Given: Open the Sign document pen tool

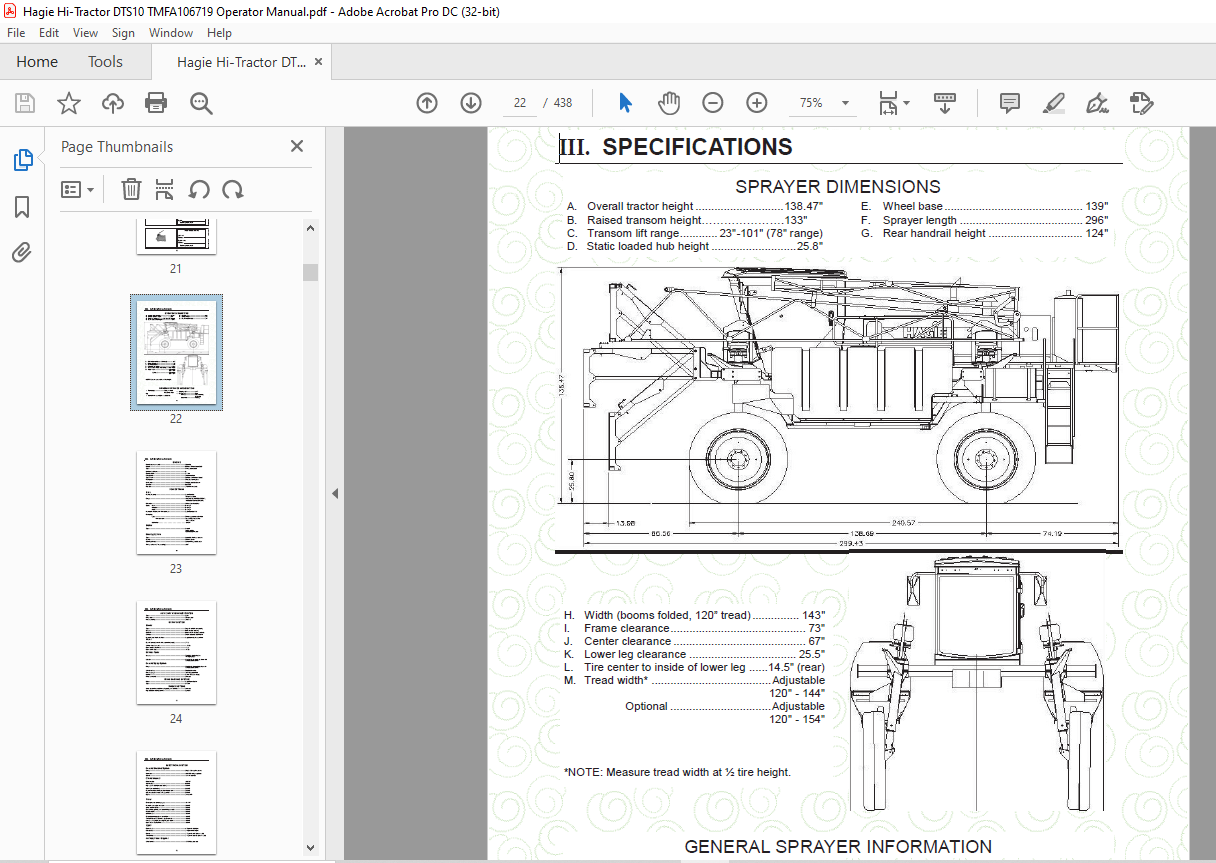Looking at the screenshot, I should (1098, 103).
